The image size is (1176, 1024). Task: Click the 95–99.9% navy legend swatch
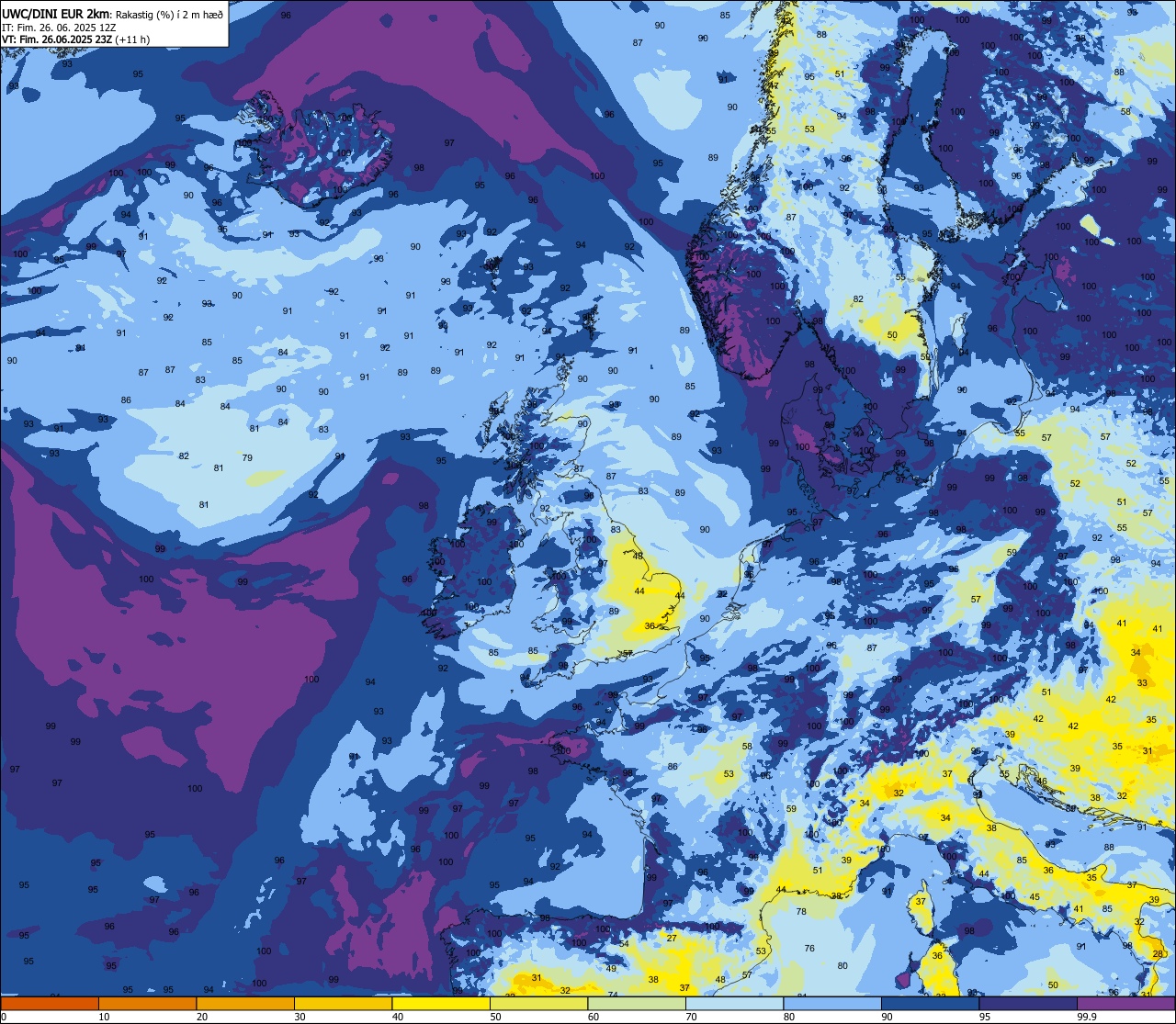coord(1028,1003)
